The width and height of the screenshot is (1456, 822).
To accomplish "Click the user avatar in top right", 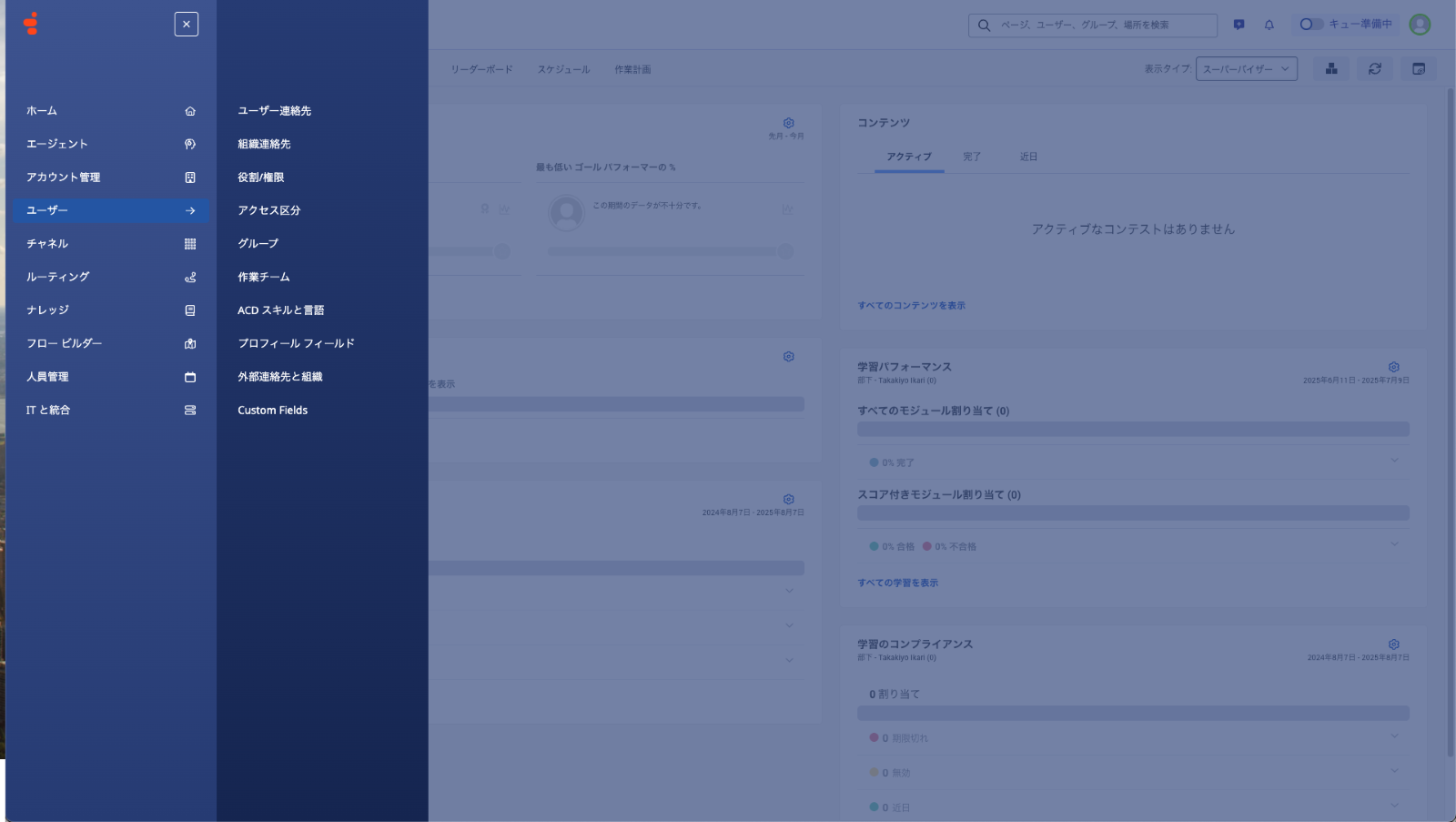I will [x=1419, y=25].
